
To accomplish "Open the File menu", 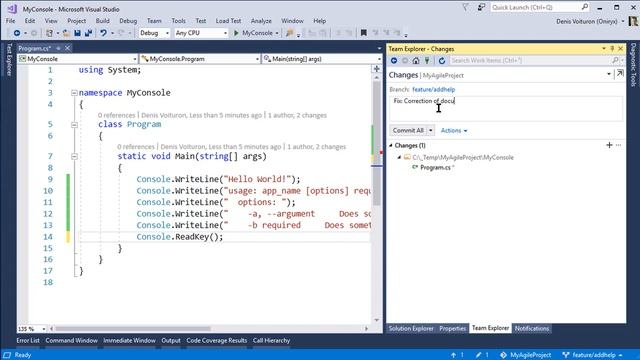I will pyautogui.click(x=11, y=21).
